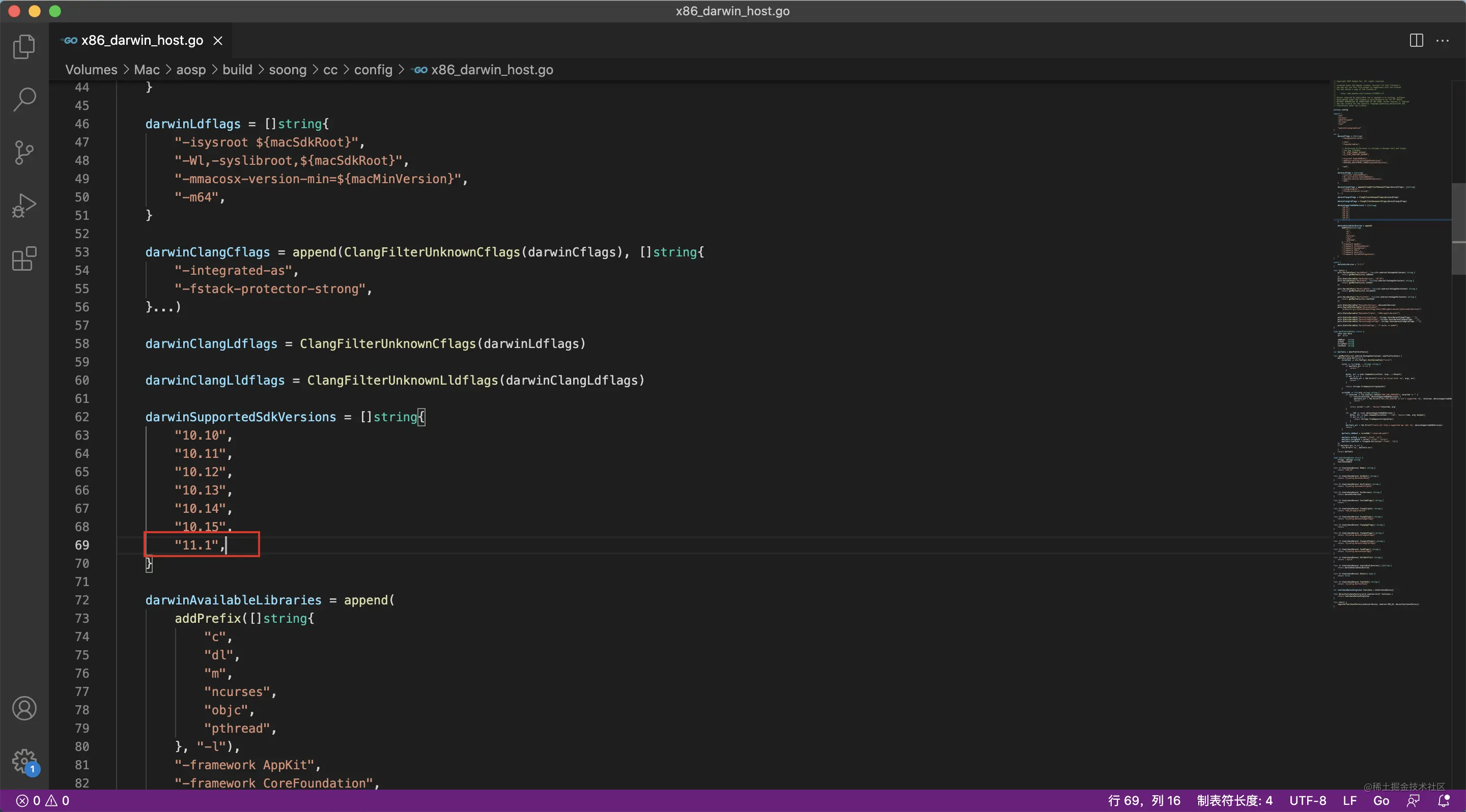Close the x86_darwin_host.go tab

pyautogui.click(x=218, y=40)
